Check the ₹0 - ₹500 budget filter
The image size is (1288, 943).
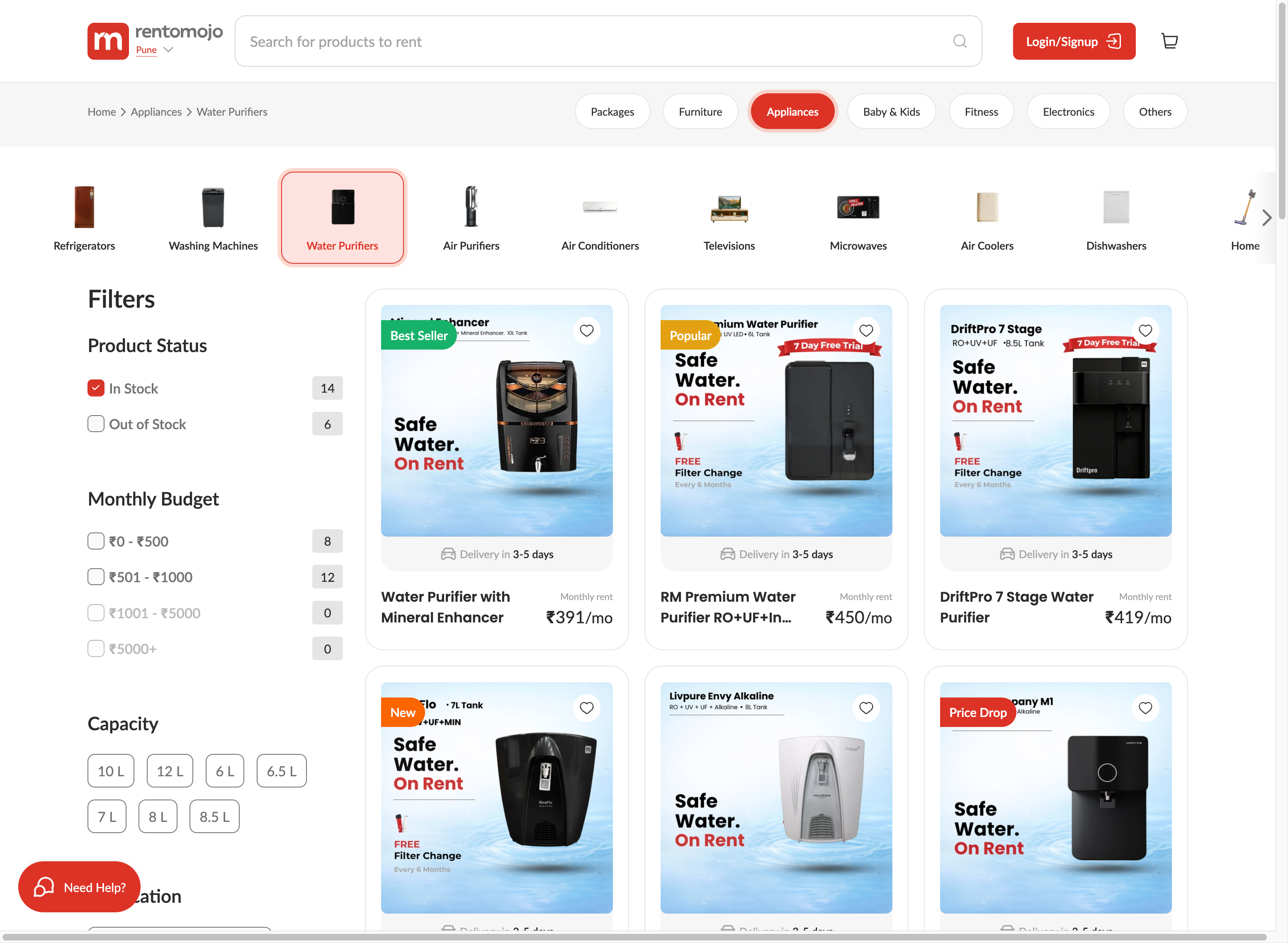96,541
